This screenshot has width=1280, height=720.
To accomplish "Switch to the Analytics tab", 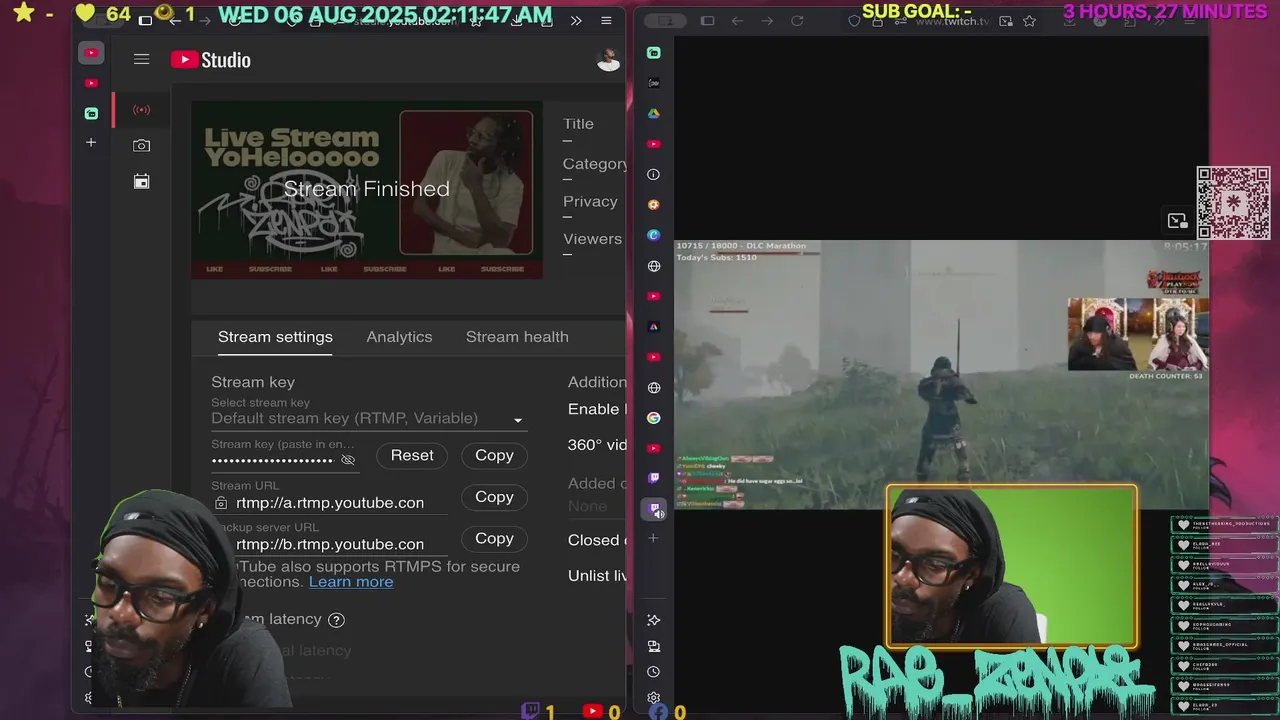I will pyautogui.click(x=399, y=337).
